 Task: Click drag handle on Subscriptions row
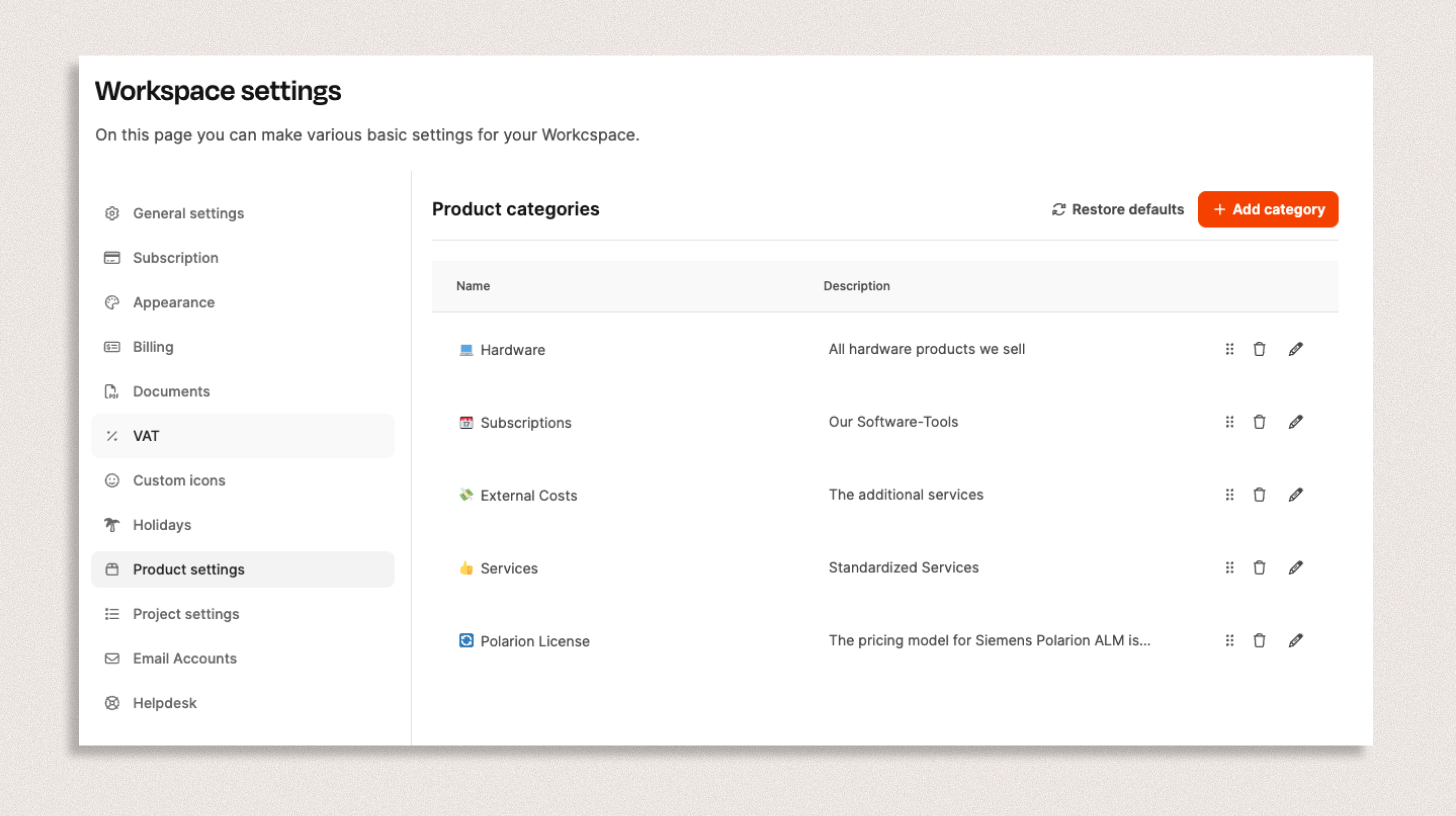point(1229,422)
